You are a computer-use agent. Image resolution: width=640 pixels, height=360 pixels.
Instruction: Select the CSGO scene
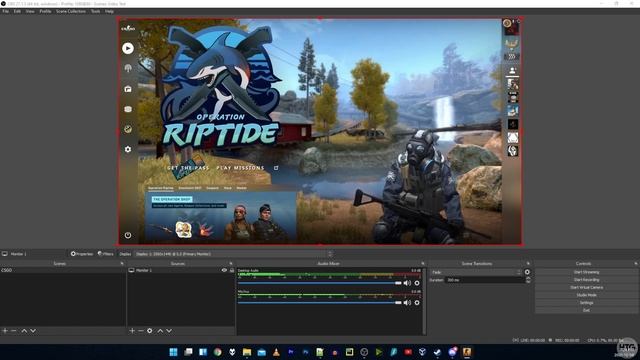[x=62, y=270]
